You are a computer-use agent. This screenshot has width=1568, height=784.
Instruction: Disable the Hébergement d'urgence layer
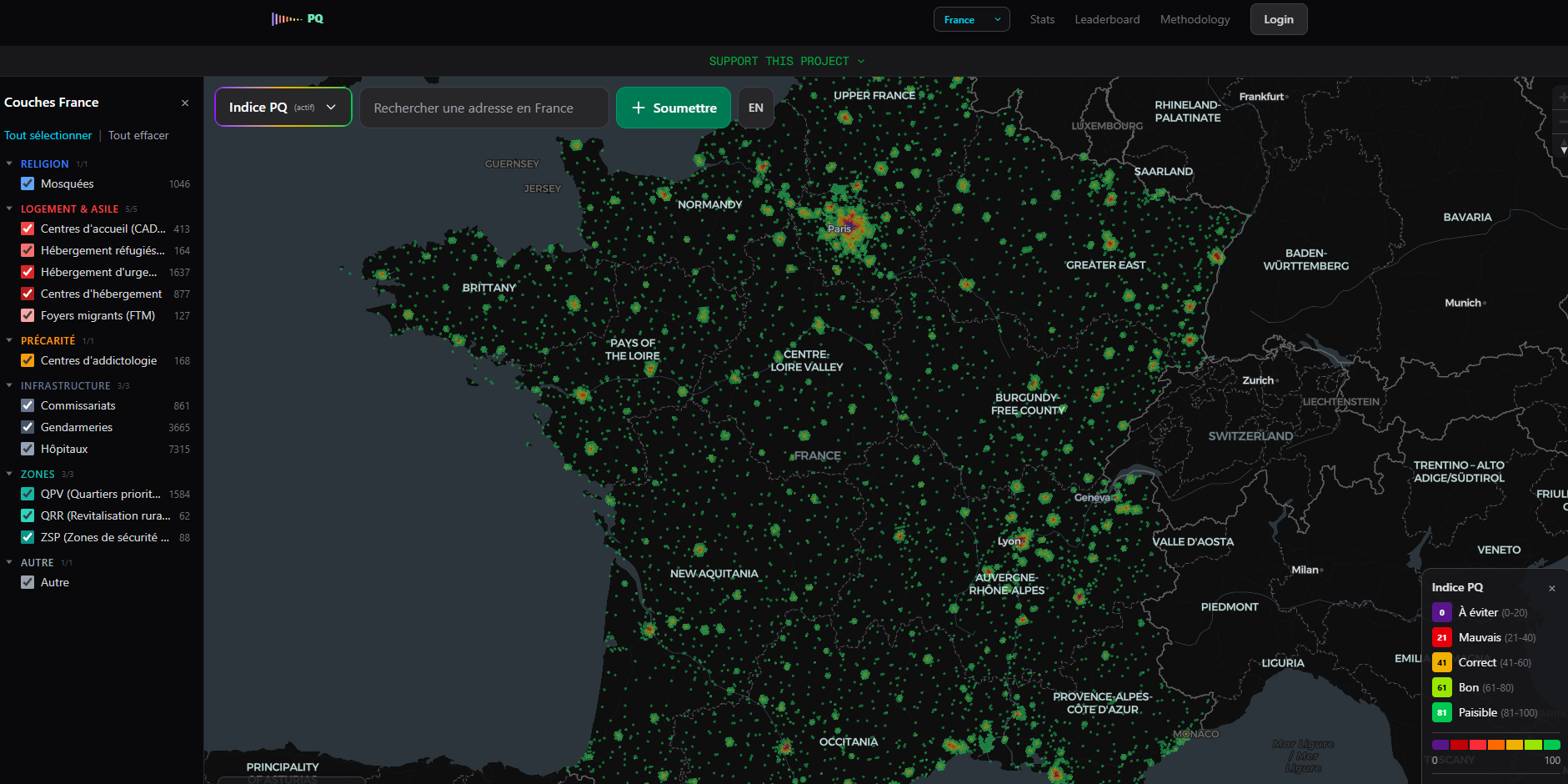coord(28,272)
